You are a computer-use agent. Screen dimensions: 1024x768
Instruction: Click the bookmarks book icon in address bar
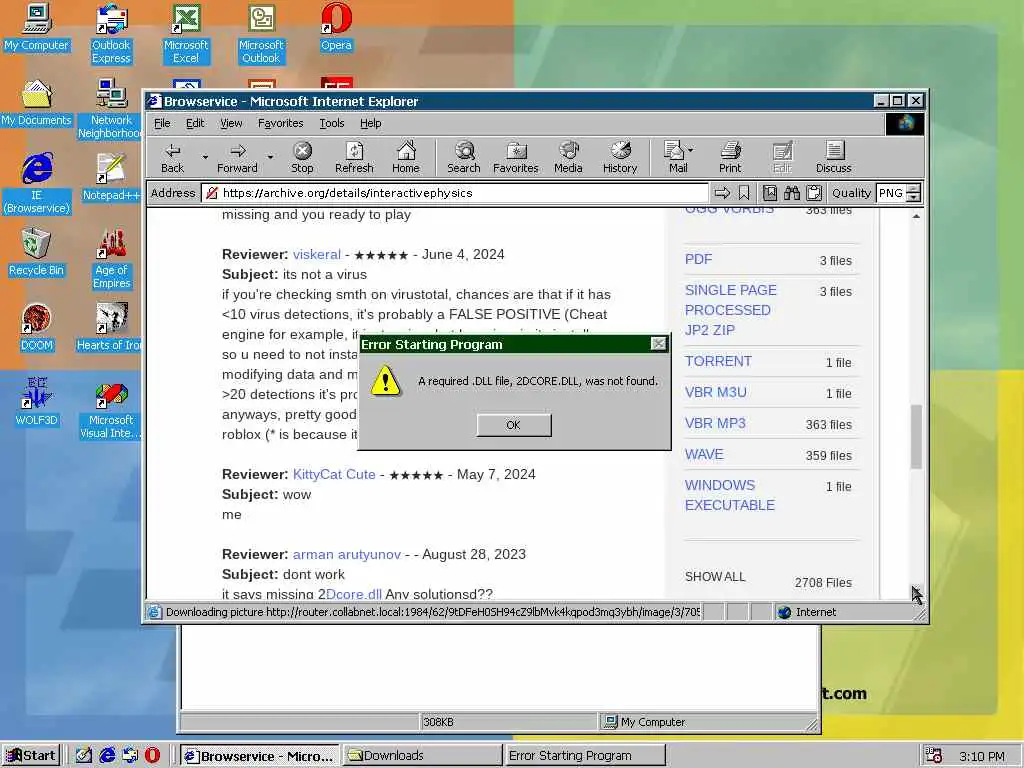click(770, 193)
